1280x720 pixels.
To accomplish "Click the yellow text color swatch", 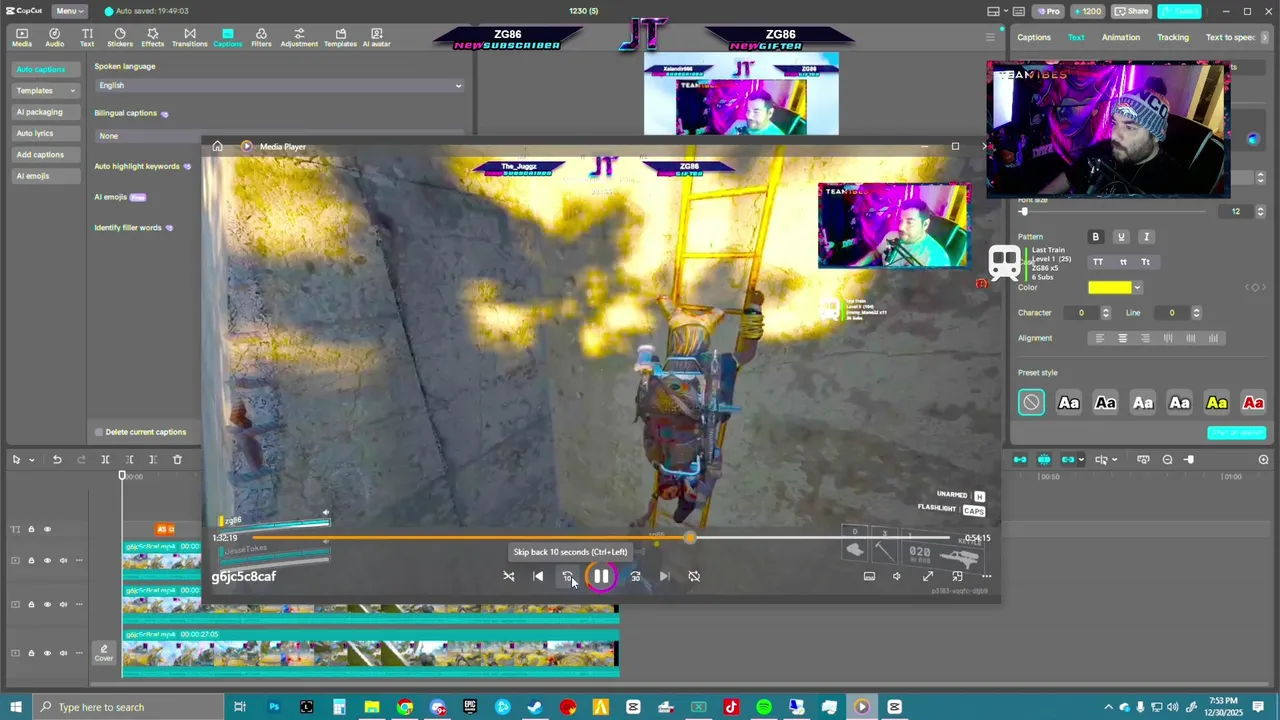I will coord(1110,288).
